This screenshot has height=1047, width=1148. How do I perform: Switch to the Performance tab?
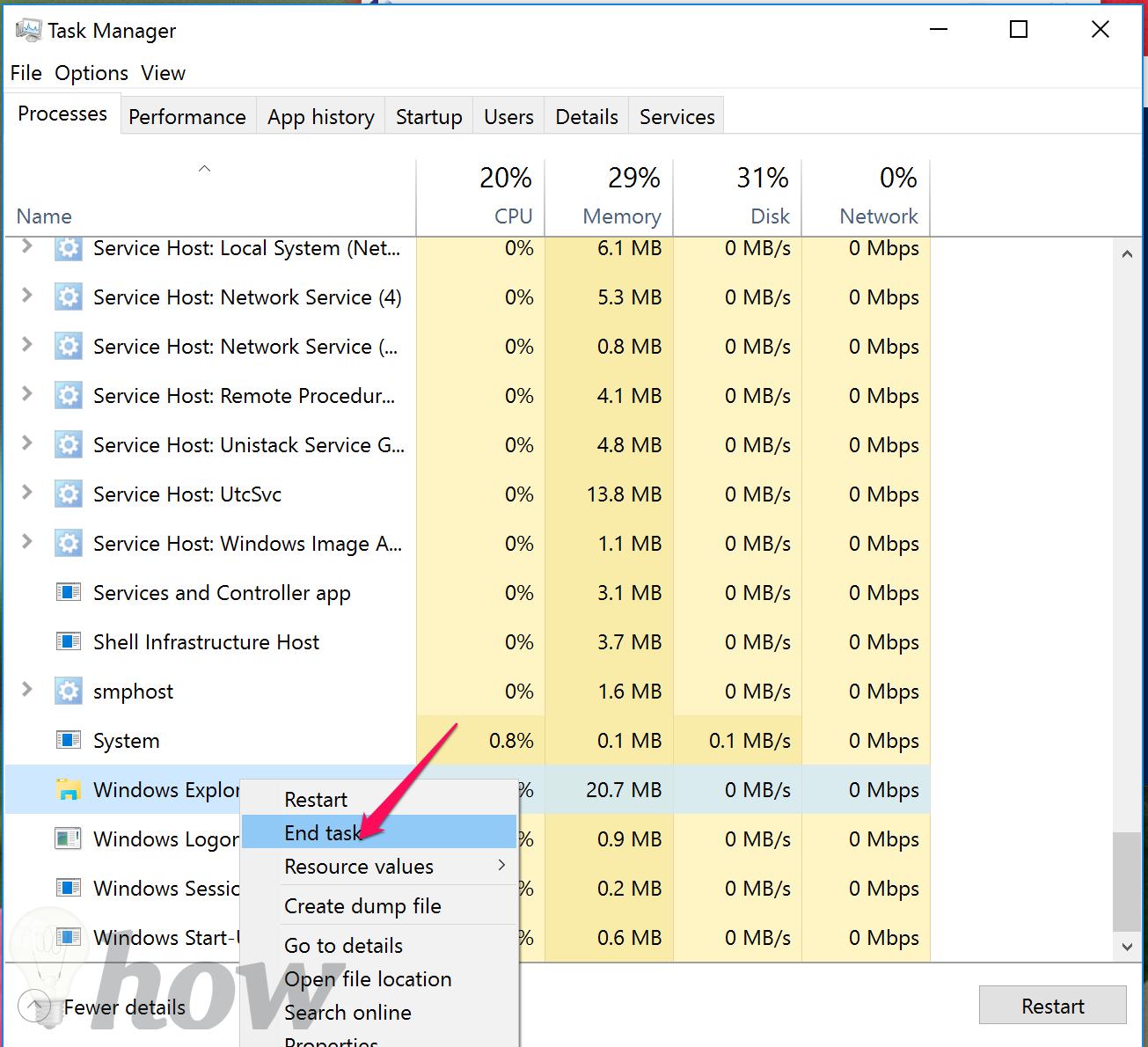187,117
